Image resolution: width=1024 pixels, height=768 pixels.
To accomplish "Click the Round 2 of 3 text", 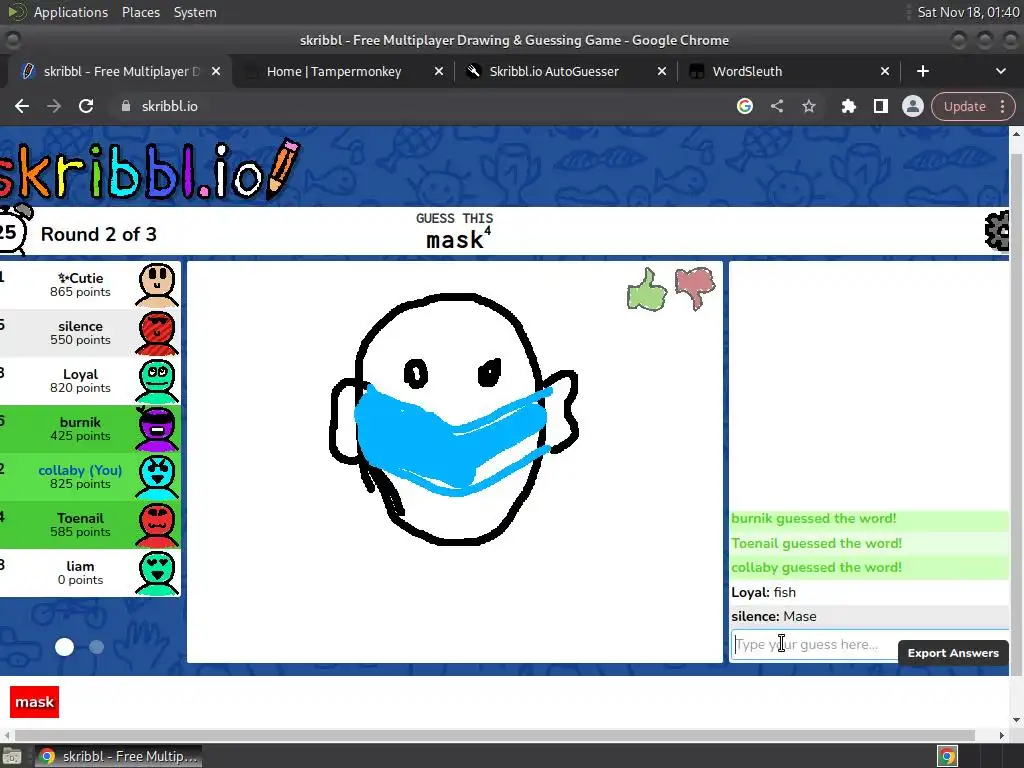I will click(x=99, y=234).
